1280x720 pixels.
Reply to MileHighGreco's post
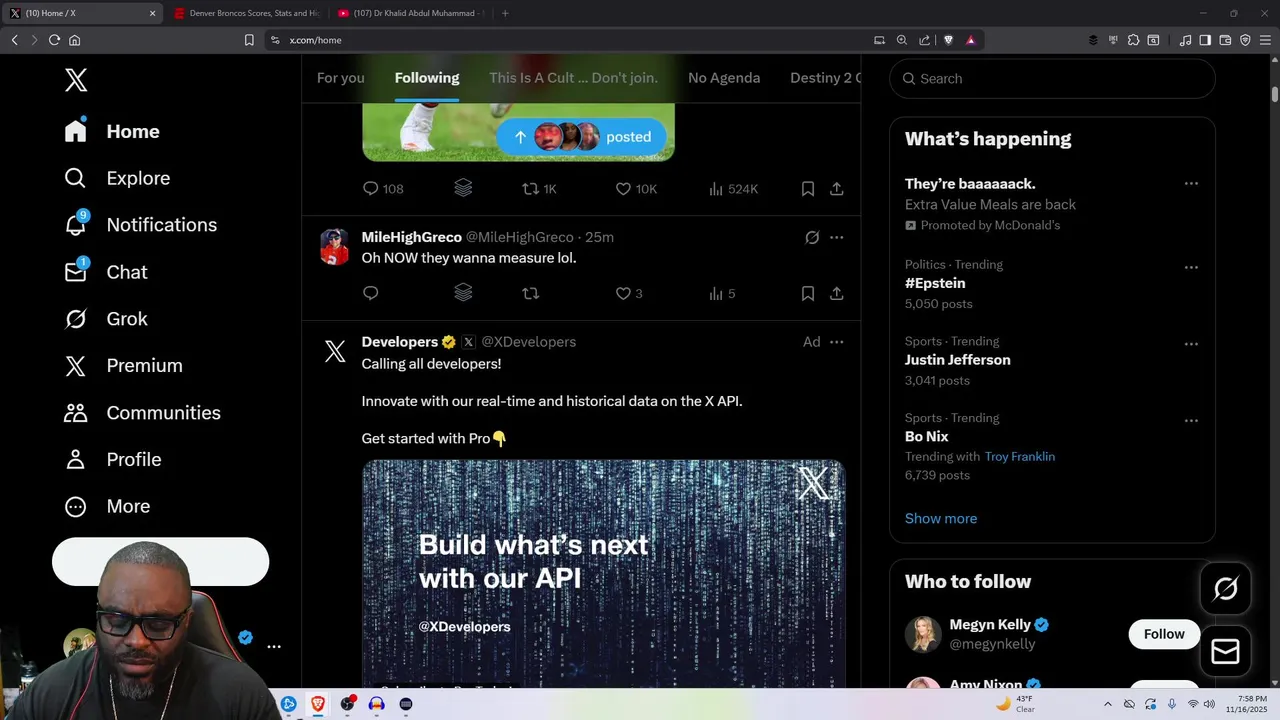[x=370, y=293]
